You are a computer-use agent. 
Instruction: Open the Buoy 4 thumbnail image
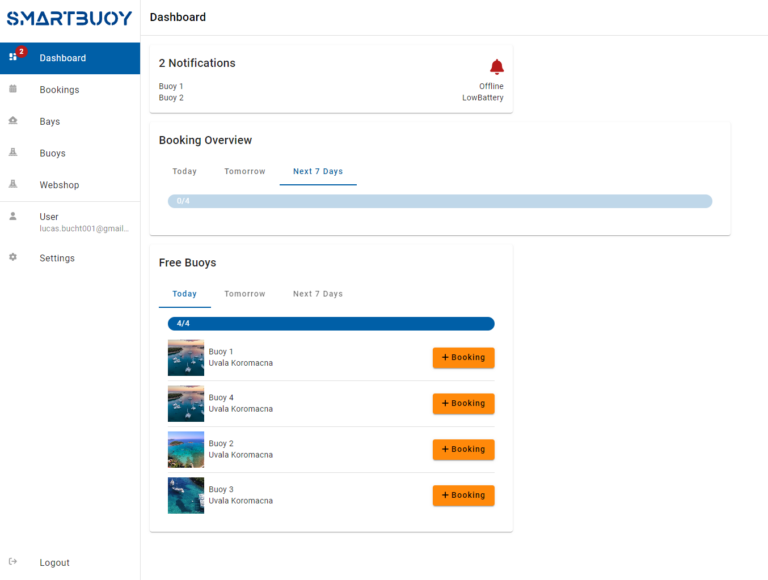186,404
